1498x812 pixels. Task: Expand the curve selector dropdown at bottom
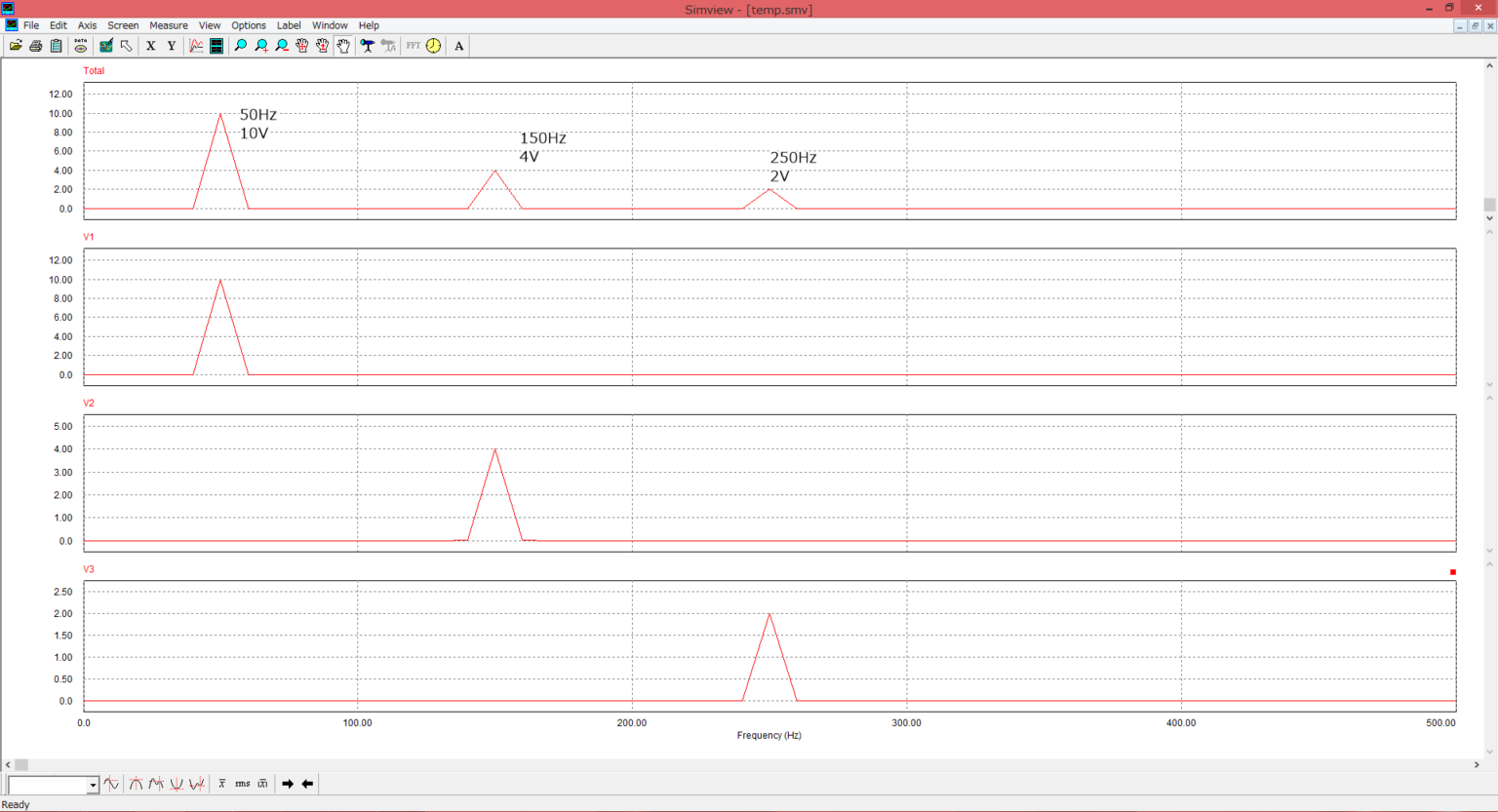94,785
